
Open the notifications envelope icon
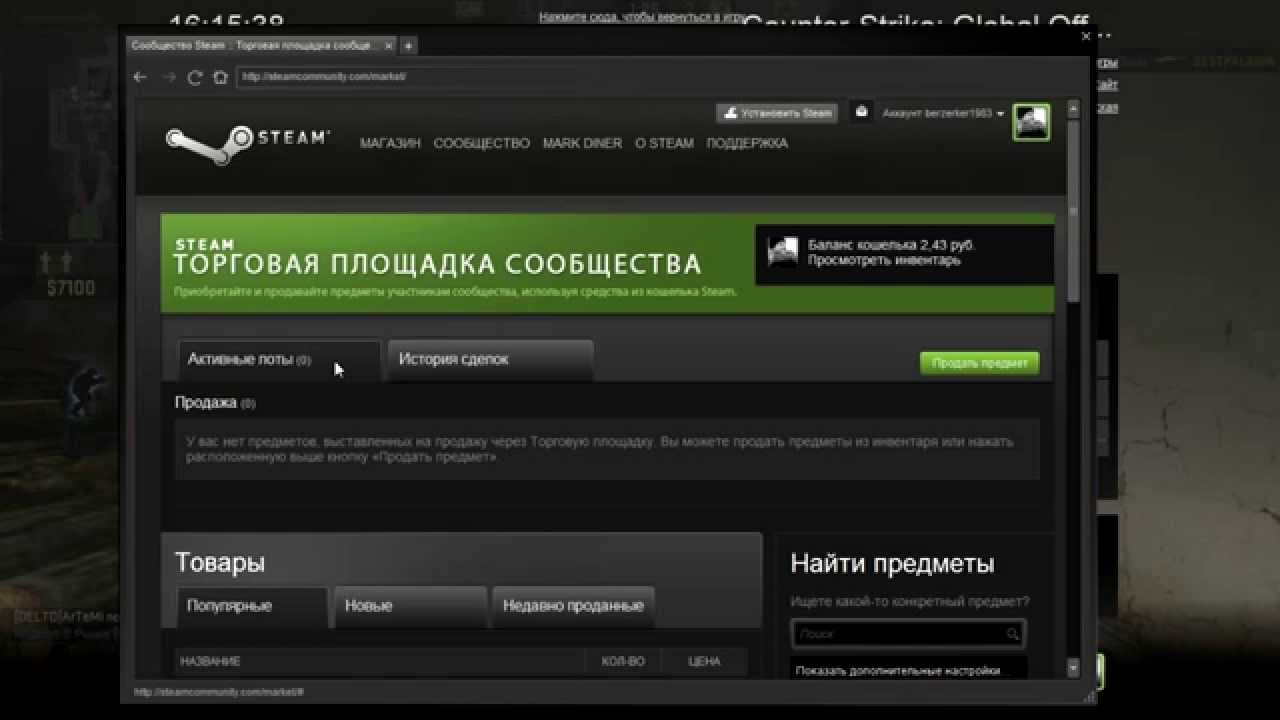coord(861,112)
